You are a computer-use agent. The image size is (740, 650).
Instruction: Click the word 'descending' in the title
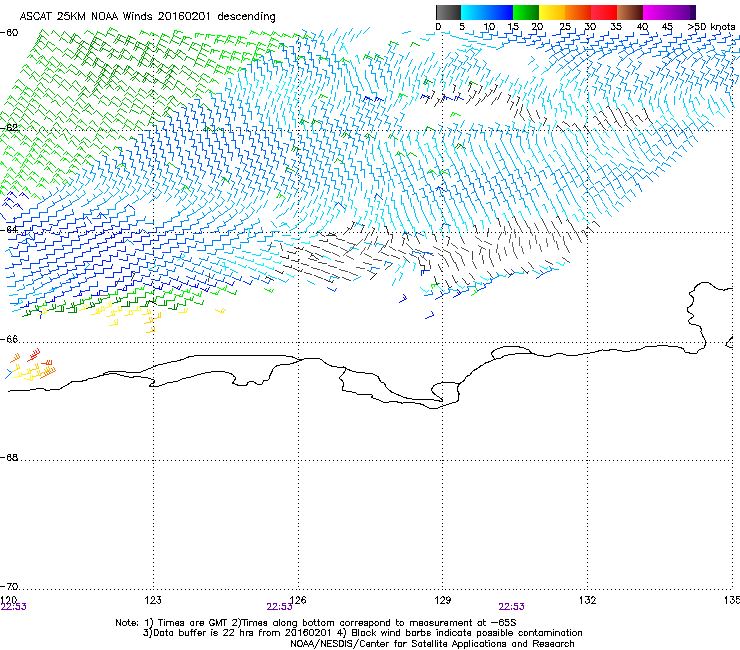point(246,17)
